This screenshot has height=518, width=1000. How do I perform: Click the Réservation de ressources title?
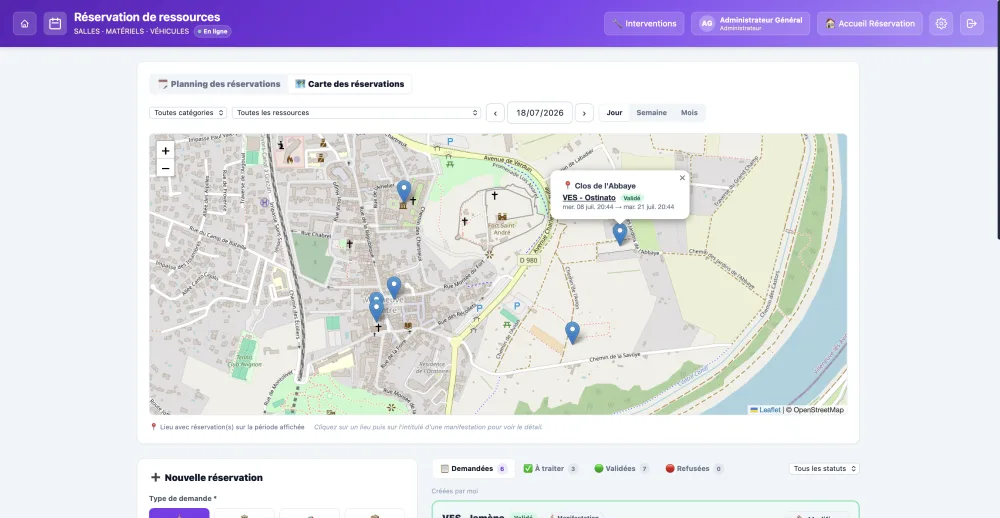click(147, 17)
